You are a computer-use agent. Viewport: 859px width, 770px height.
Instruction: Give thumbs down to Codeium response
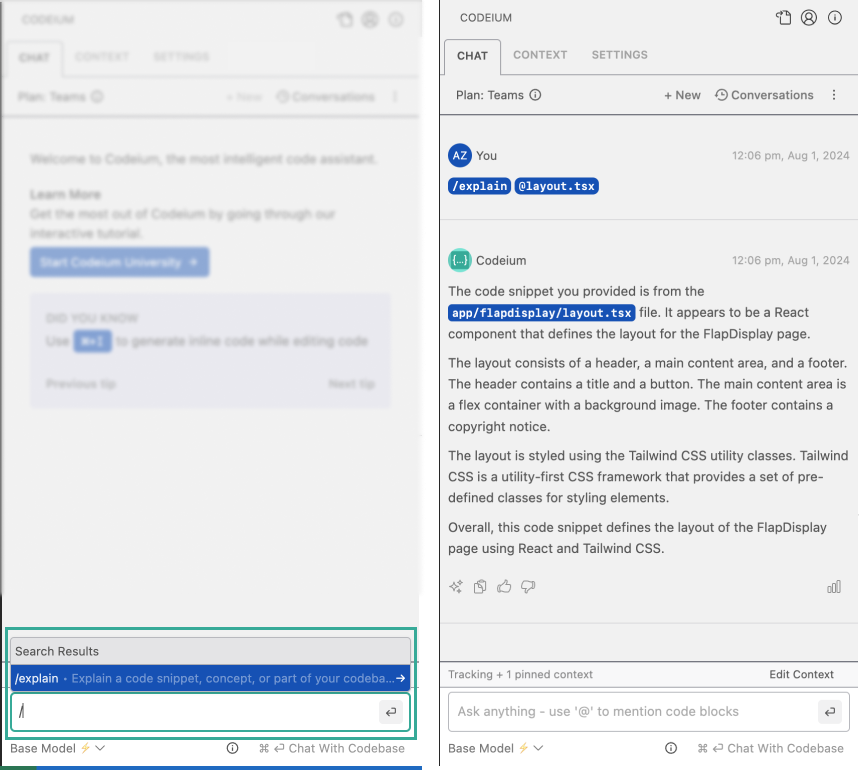(528, 587)
